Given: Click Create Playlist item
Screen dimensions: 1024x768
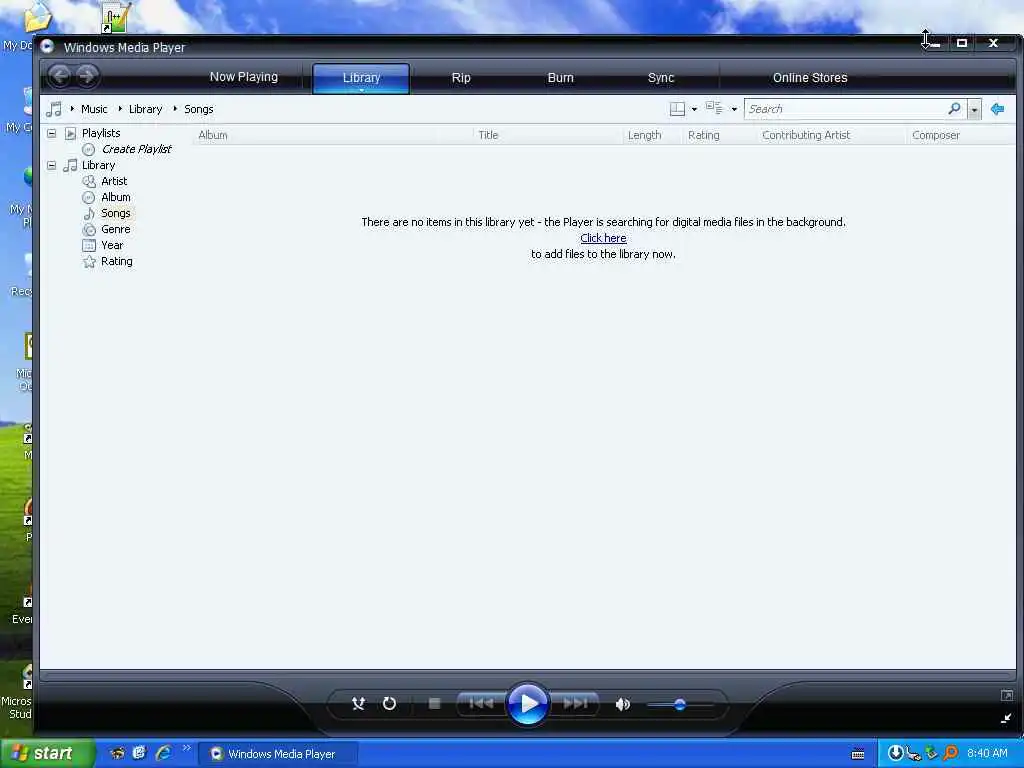Looking at the screenshot, I should [136, 149].
